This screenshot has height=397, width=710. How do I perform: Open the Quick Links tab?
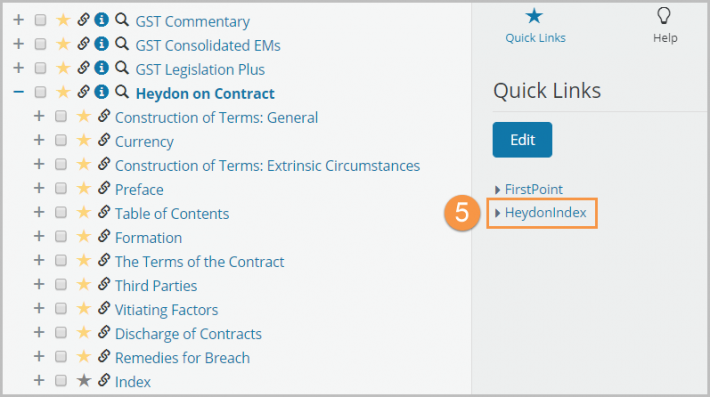[535, 26]
